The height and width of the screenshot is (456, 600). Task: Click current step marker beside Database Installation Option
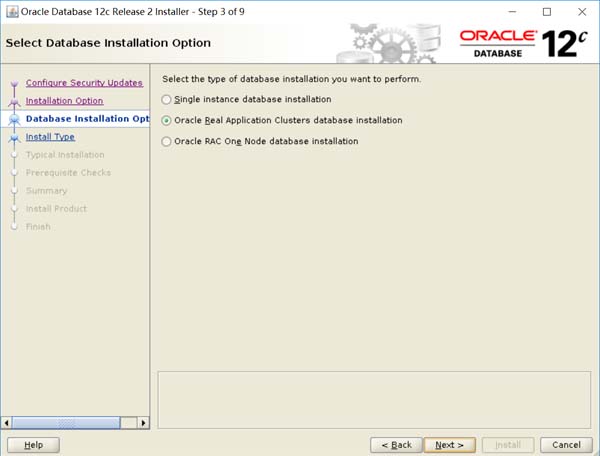click(x=15, y=119)
